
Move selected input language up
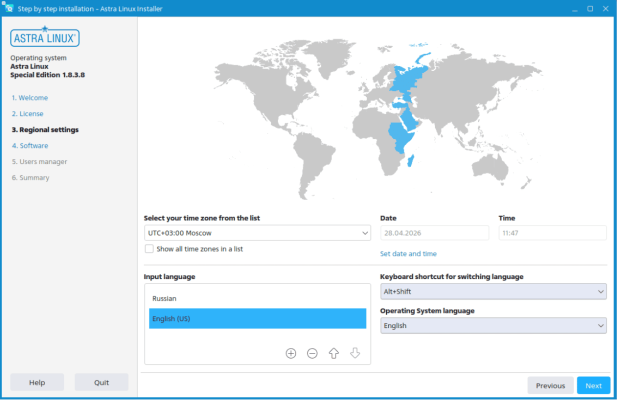point(334,353)
